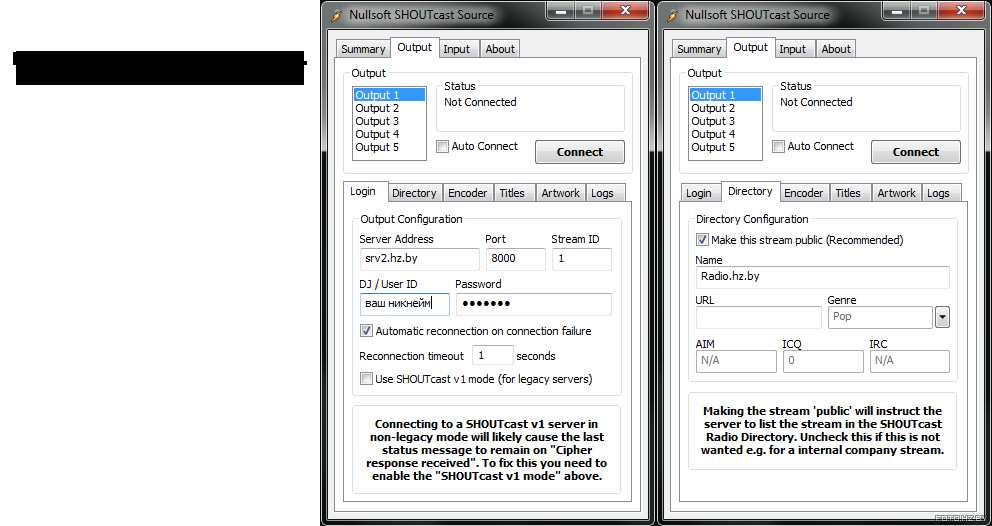Select Output 2 in right window list
The height and width of the screenshot is (526, 992).
coord(725,108)
